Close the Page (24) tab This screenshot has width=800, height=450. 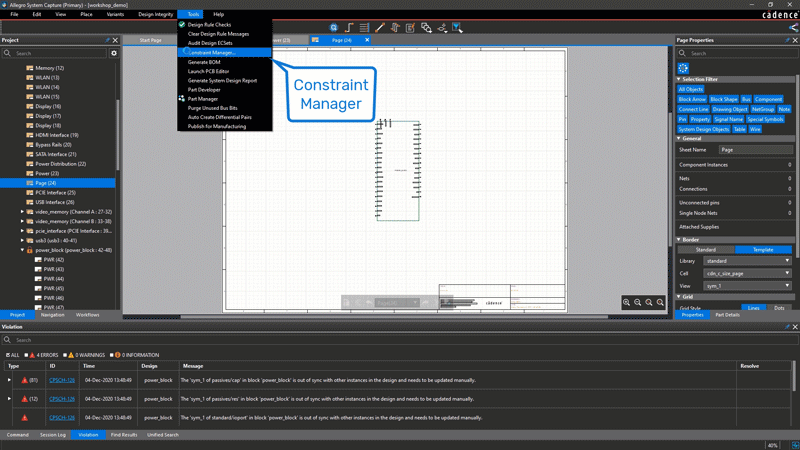point(367,40)
